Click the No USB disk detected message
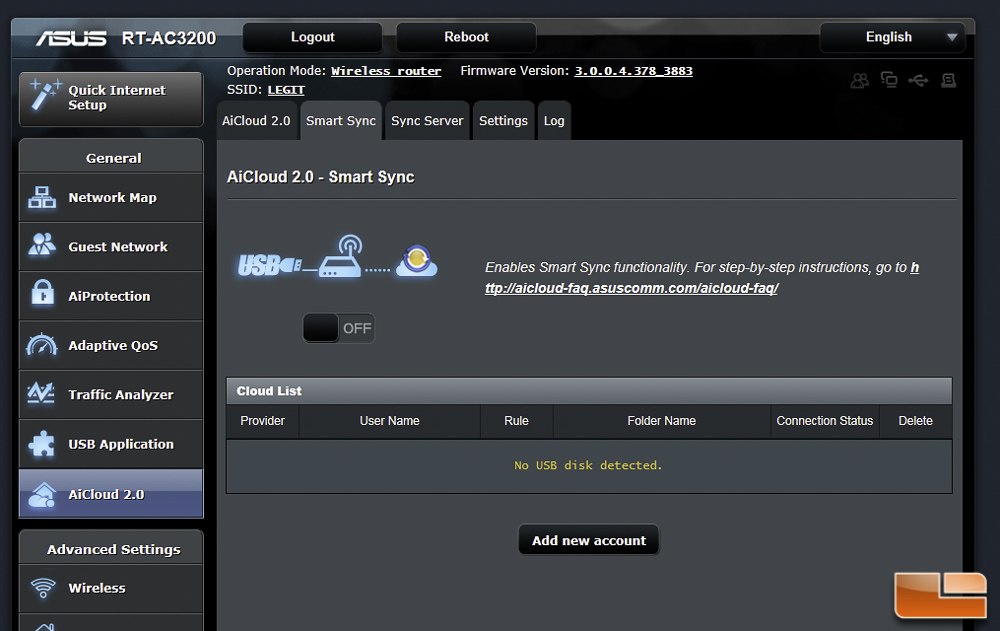Image resolution: width=1000 pixels, height=631 pixels. (588, 465)
